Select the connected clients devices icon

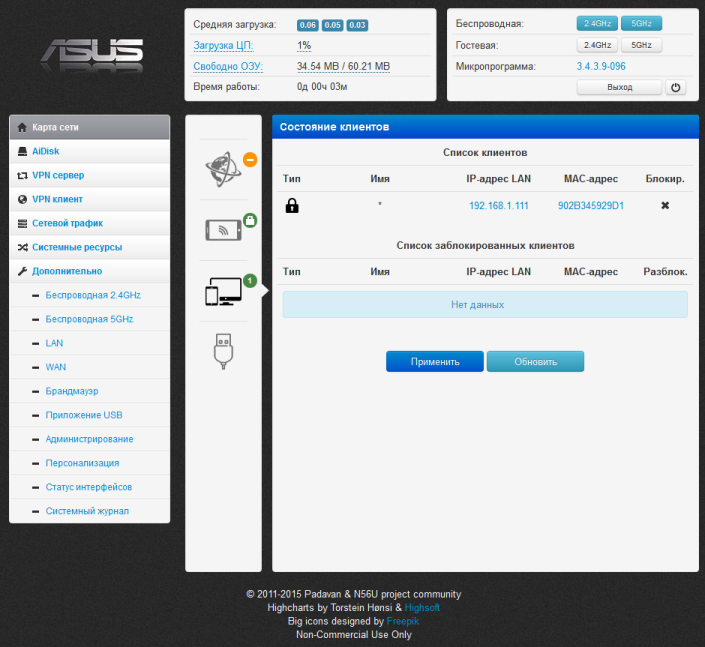pyautogui.click(x=223, y=291)
